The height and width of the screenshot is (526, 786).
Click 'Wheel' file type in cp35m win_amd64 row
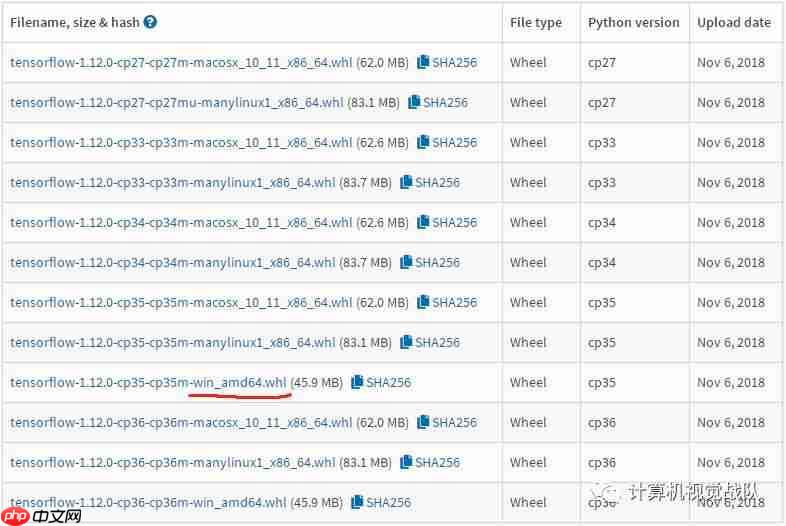[x=528, y=383]
